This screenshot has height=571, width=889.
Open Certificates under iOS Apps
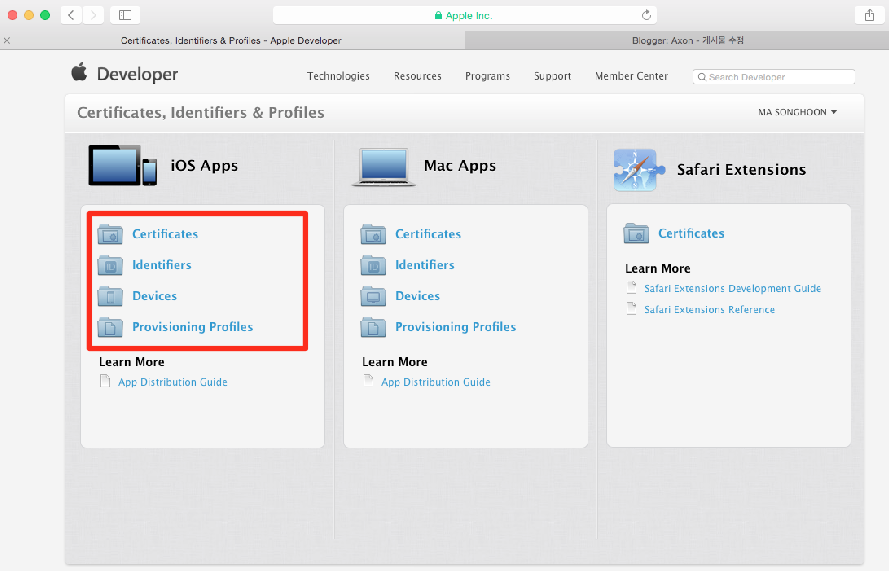point(165,234)
